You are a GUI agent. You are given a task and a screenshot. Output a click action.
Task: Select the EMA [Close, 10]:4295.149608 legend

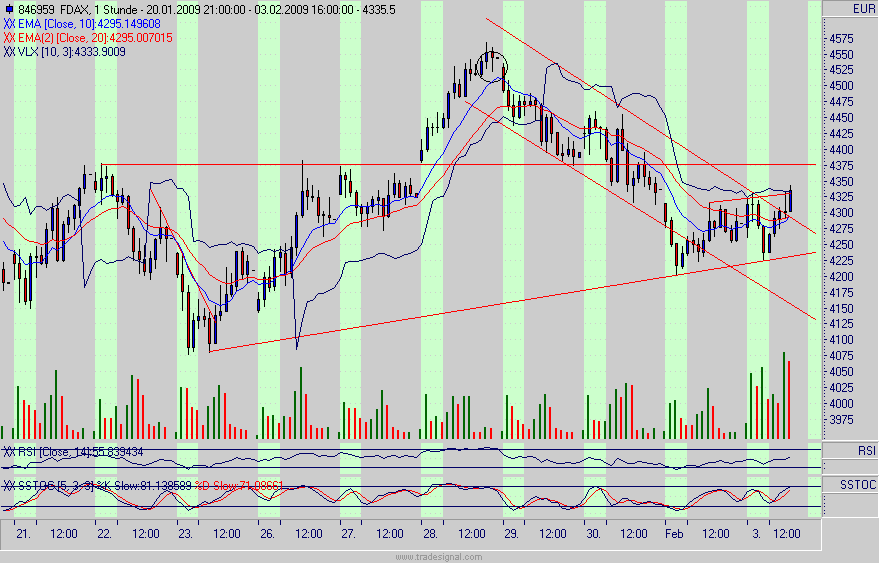pos(89,24)
